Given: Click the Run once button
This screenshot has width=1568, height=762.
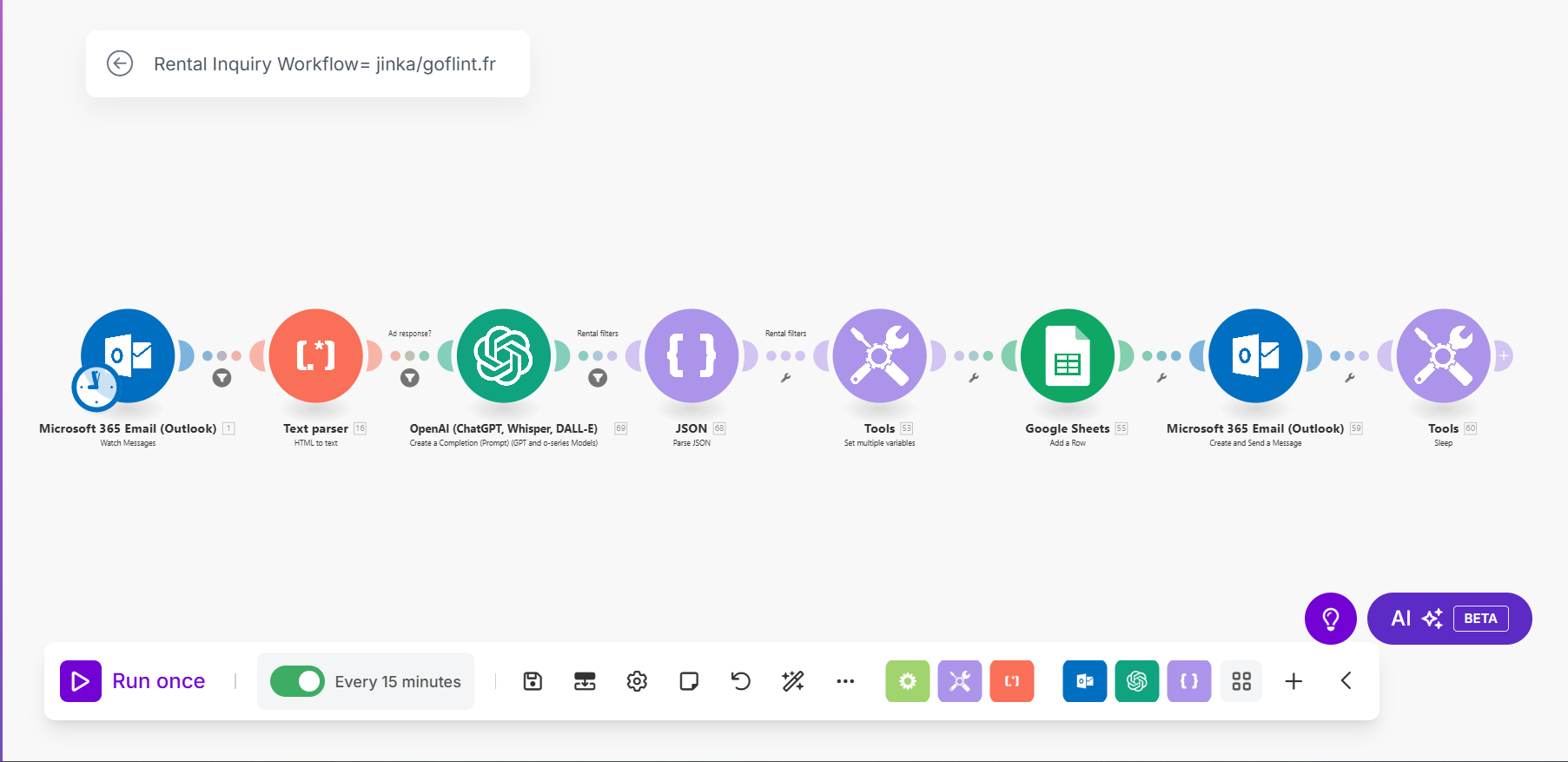Looking at the screenshot, I should [x=133, y=681].
